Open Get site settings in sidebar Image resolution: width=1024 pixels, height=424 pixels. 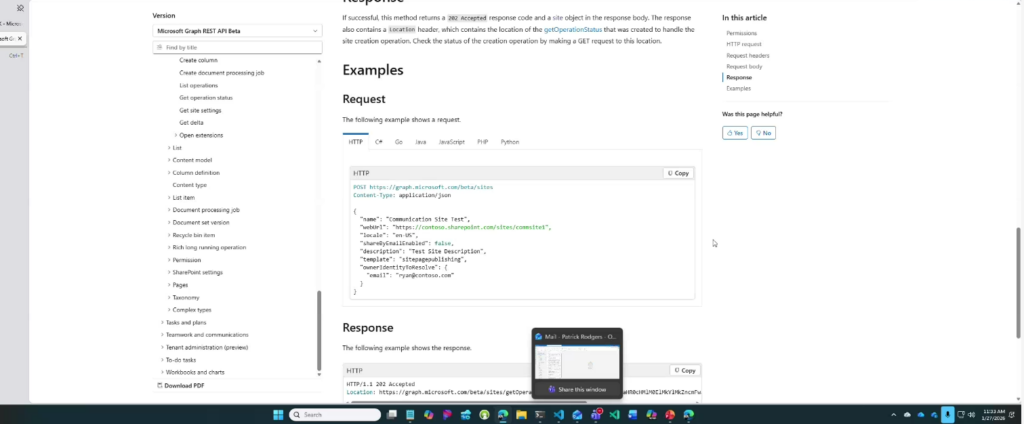200,110
